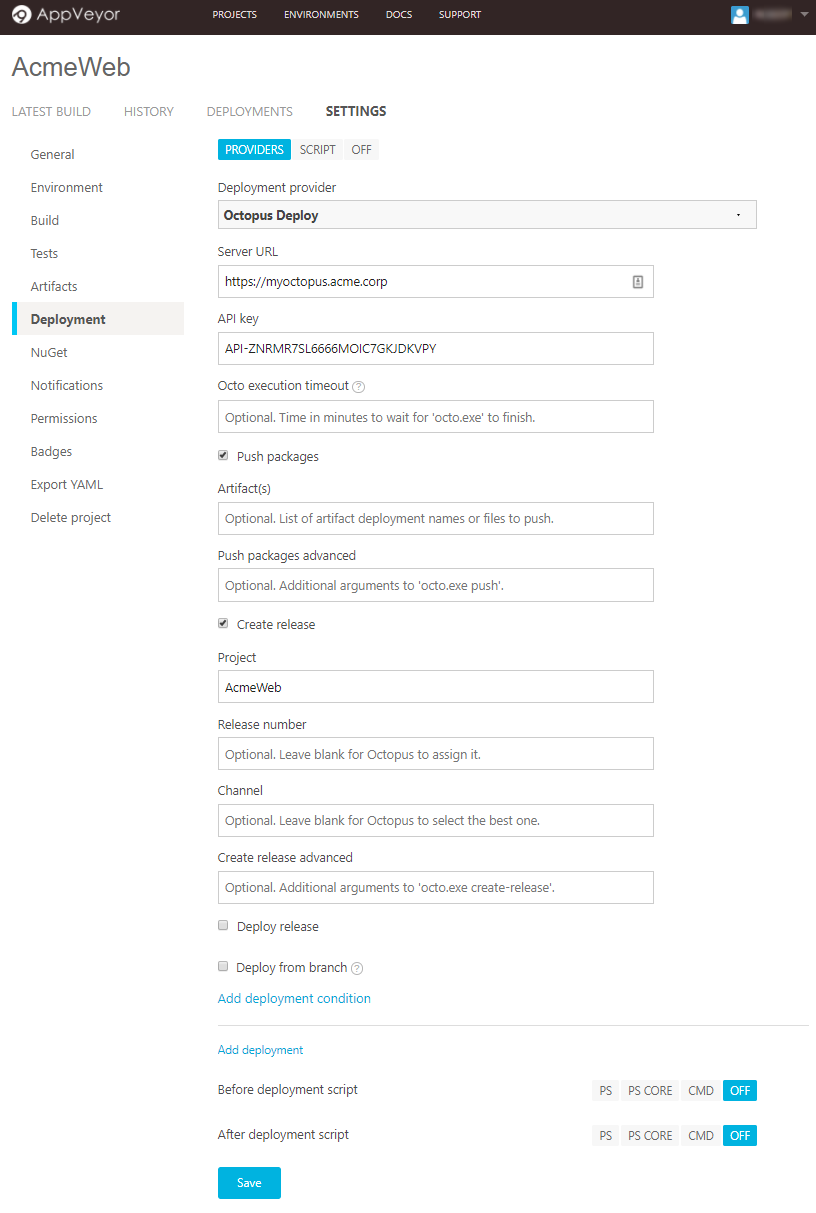Switch to the History tab
Screen dimensions: 816x1213
tap(149, 112)
